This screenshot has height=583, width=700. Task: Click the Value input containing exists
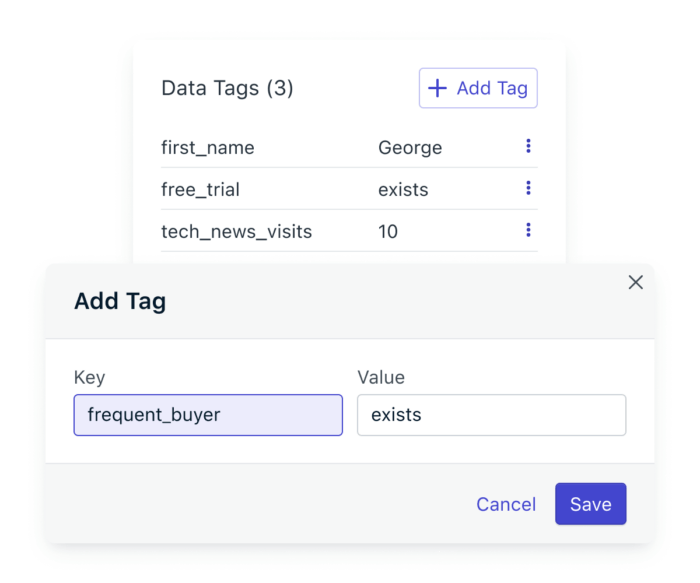point(491,415)
